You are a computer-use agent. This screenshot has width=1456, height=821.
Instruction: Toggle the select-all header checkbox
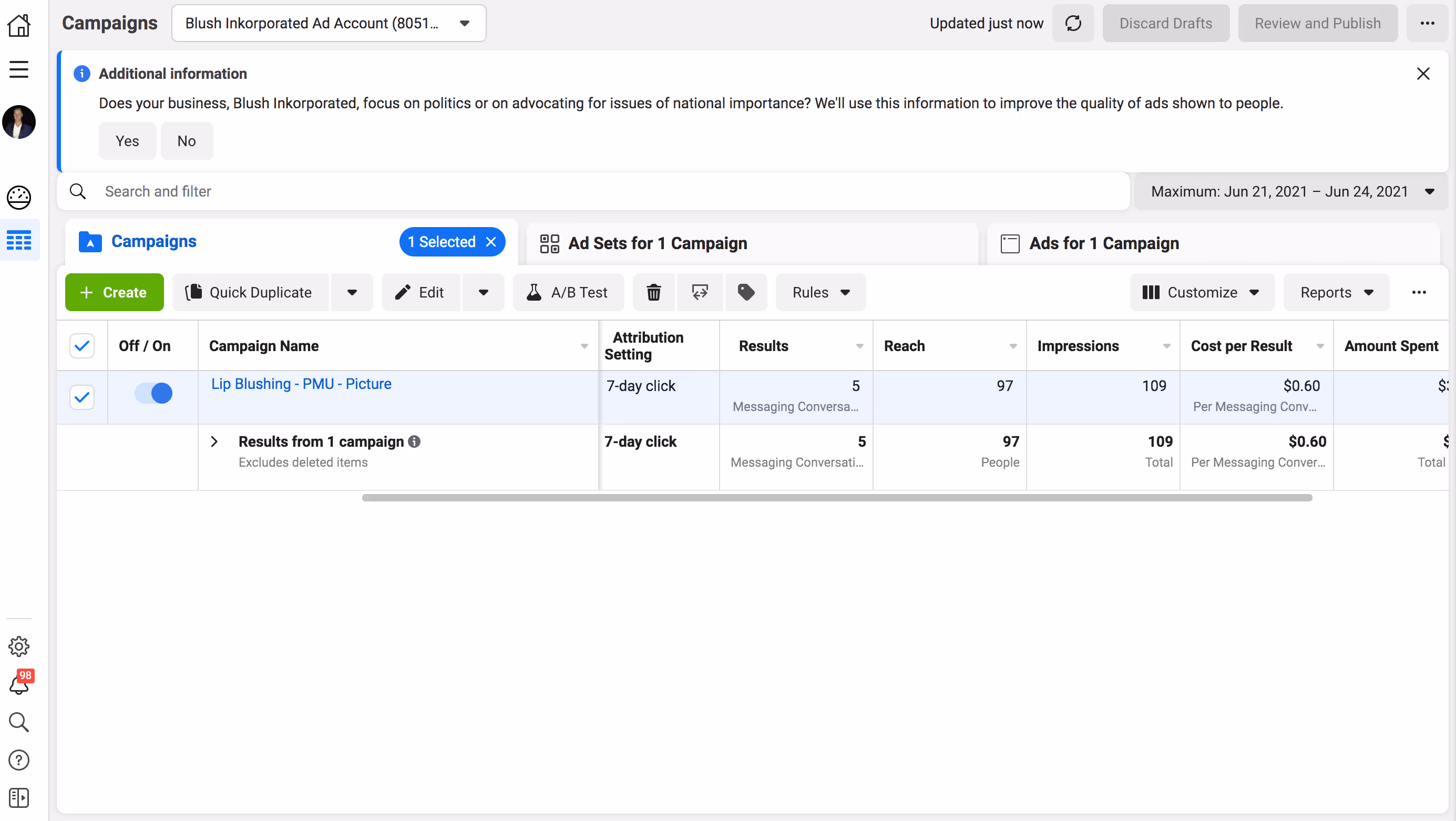(x=82, y=346)
